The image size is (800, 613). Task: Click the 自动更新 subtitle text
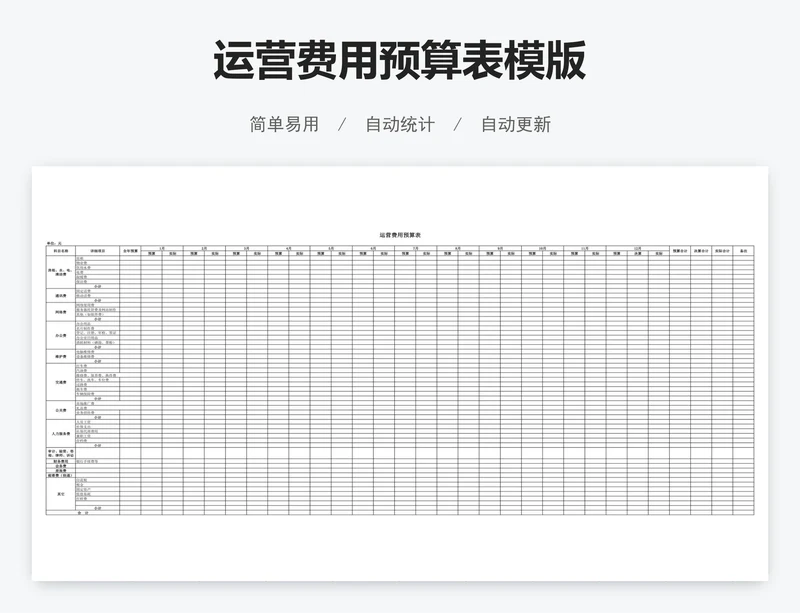click(516, 124)
